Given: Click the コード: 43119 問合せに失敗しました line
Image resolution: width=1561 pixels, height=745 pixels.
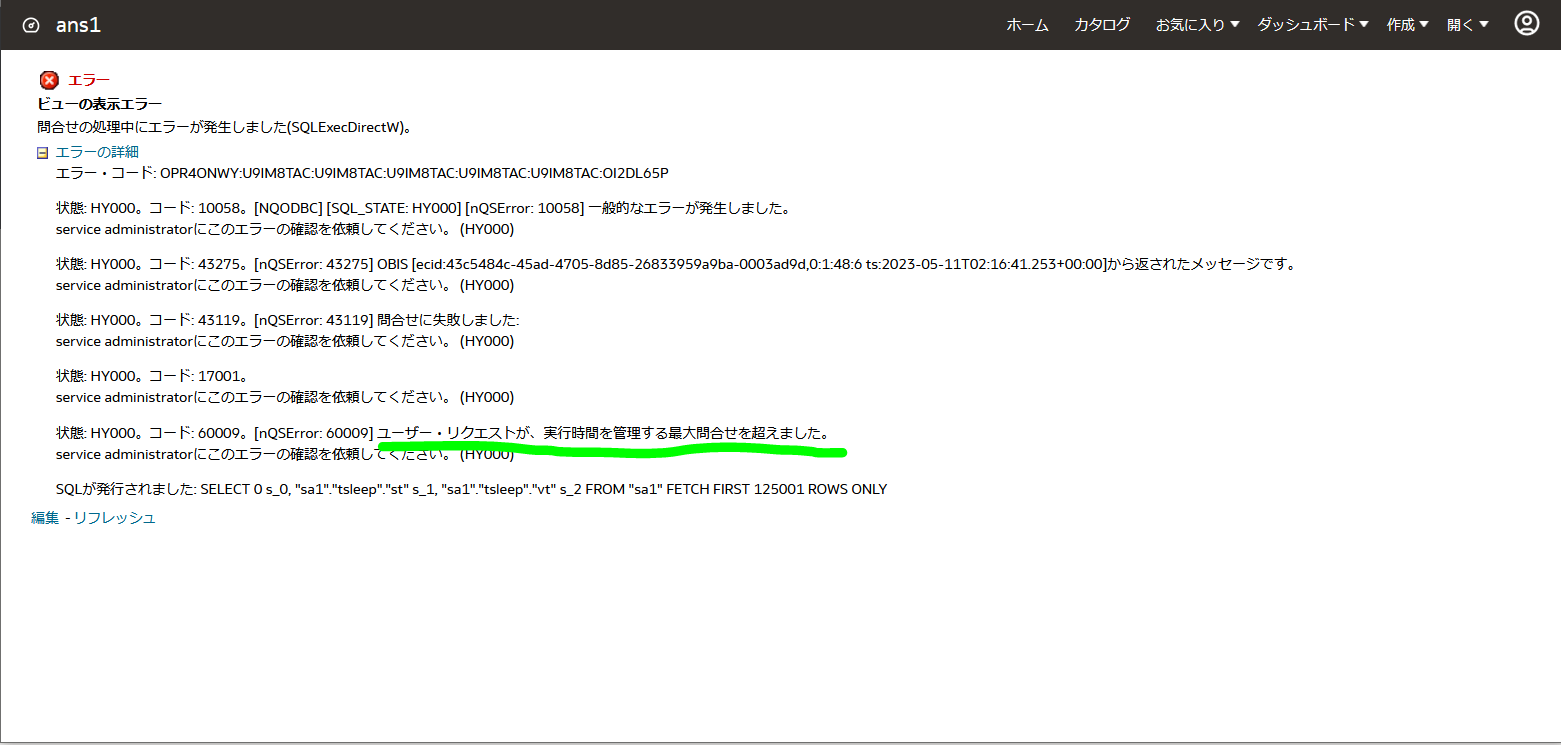Looking at the screenshot, I should click(288, 321).
